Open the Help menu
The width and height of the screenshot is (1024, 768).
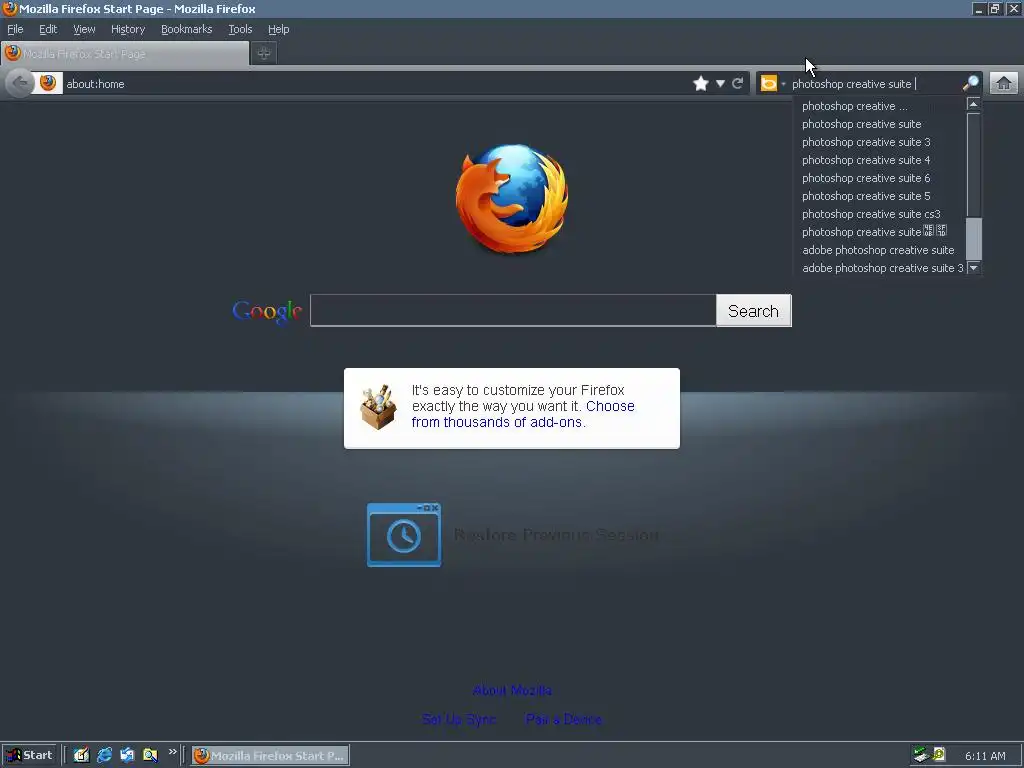click(278, 29)
